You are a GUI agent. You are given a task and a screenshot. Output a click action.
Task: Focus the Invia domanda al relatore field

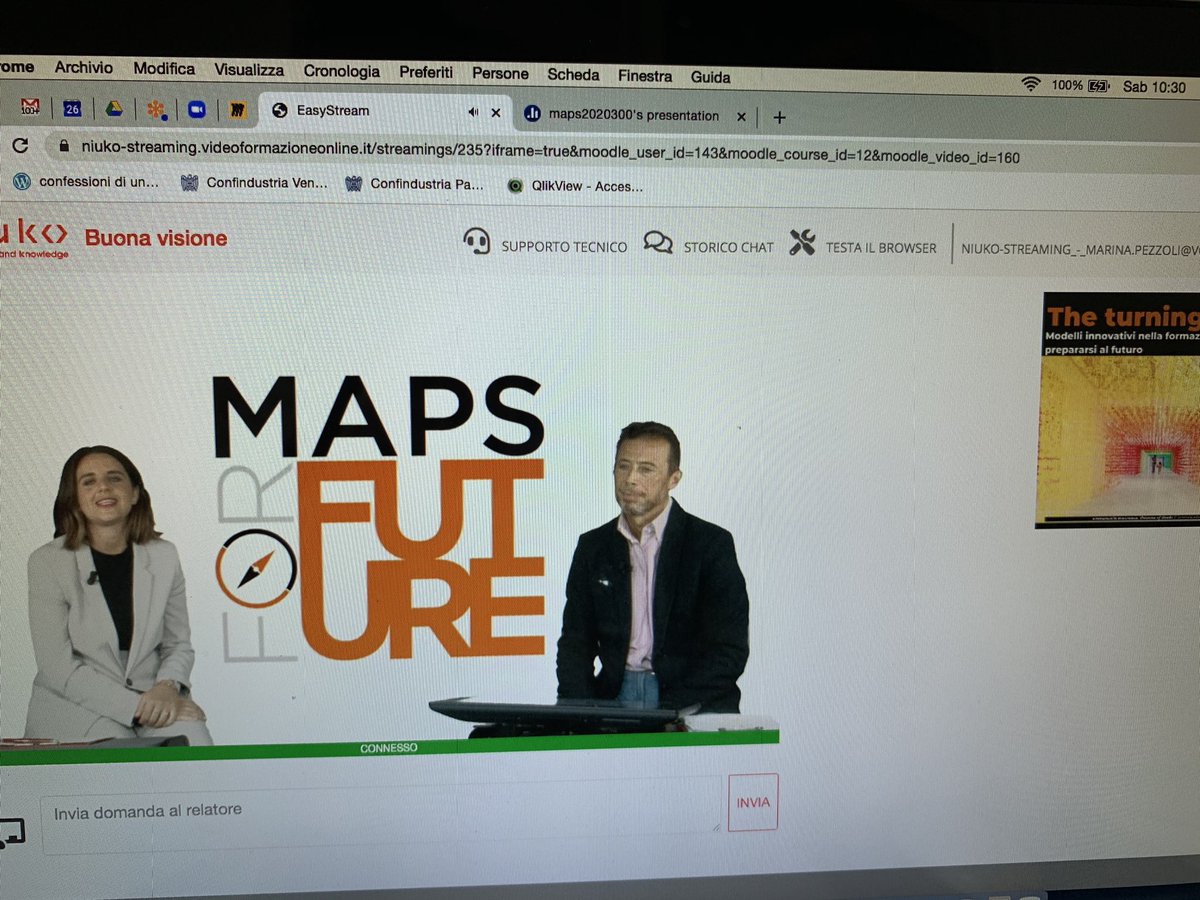(x=381, y=815)
